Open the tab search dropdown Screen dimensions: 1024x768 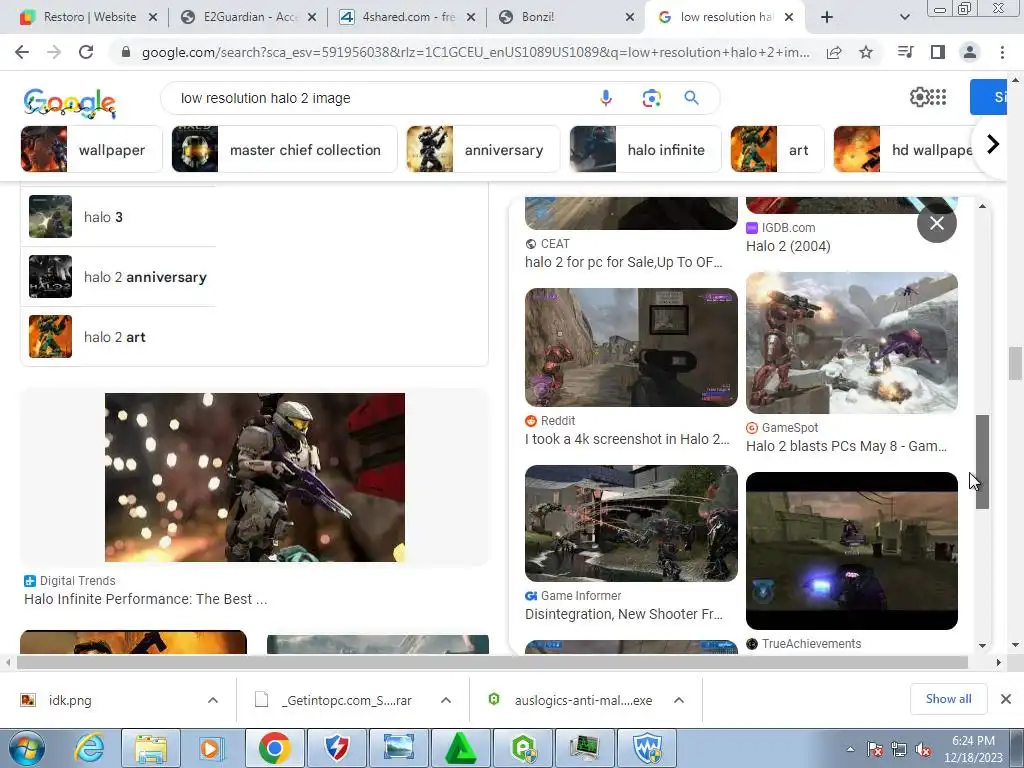tap(904, 17)
